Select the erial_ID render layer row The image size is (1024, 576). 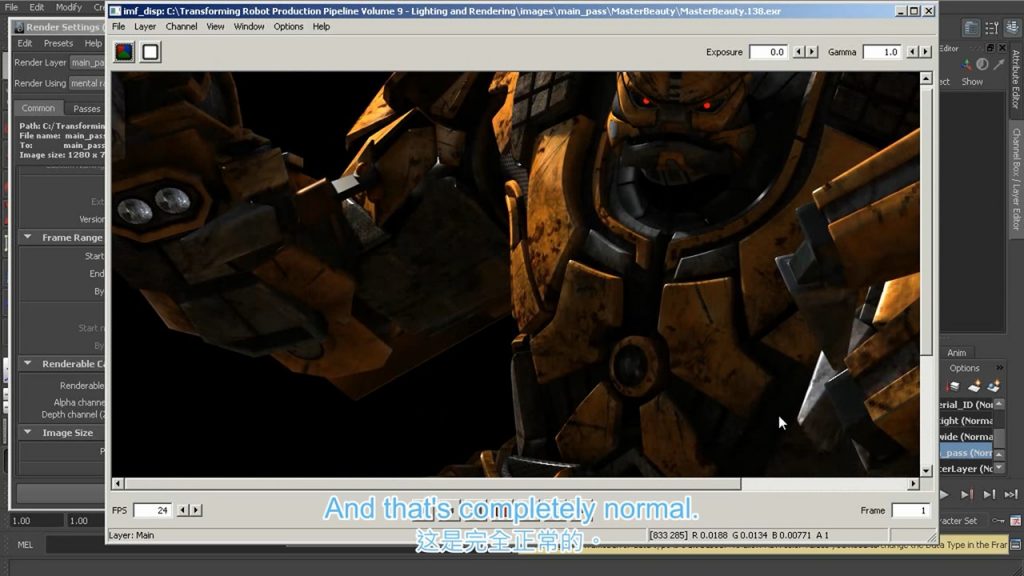[967, 404]
